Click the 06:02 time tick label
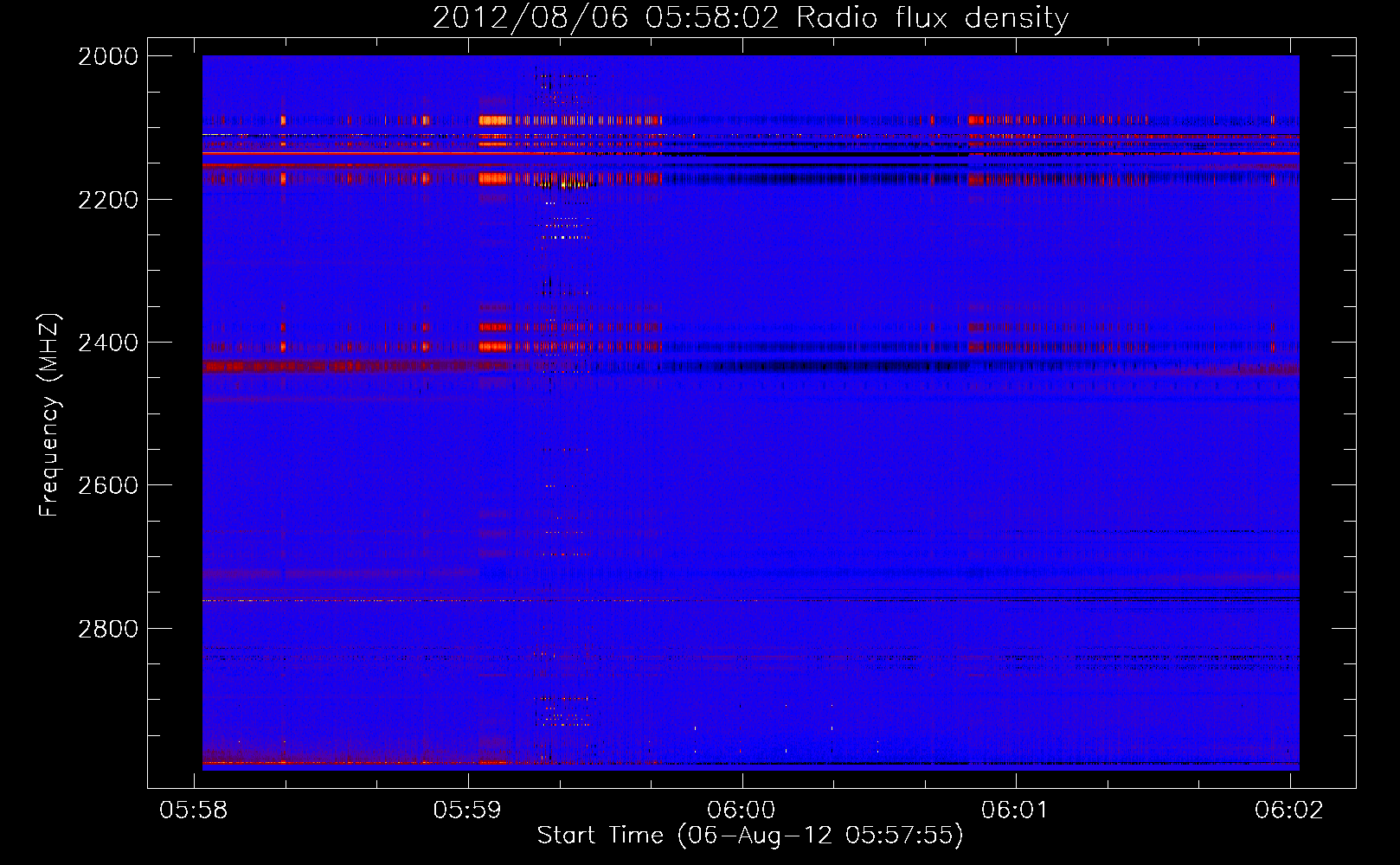This screenshot has height=865, width=1400. pyautogui.click(x=1289, y=810)
